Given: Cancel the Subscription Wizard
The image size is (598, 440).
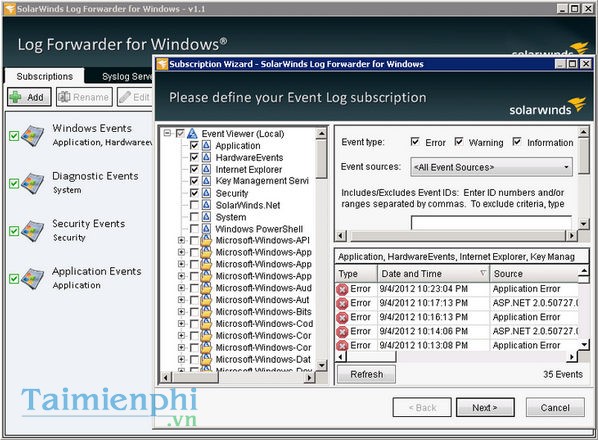Looking at the screenshot, I should [555, 408].
